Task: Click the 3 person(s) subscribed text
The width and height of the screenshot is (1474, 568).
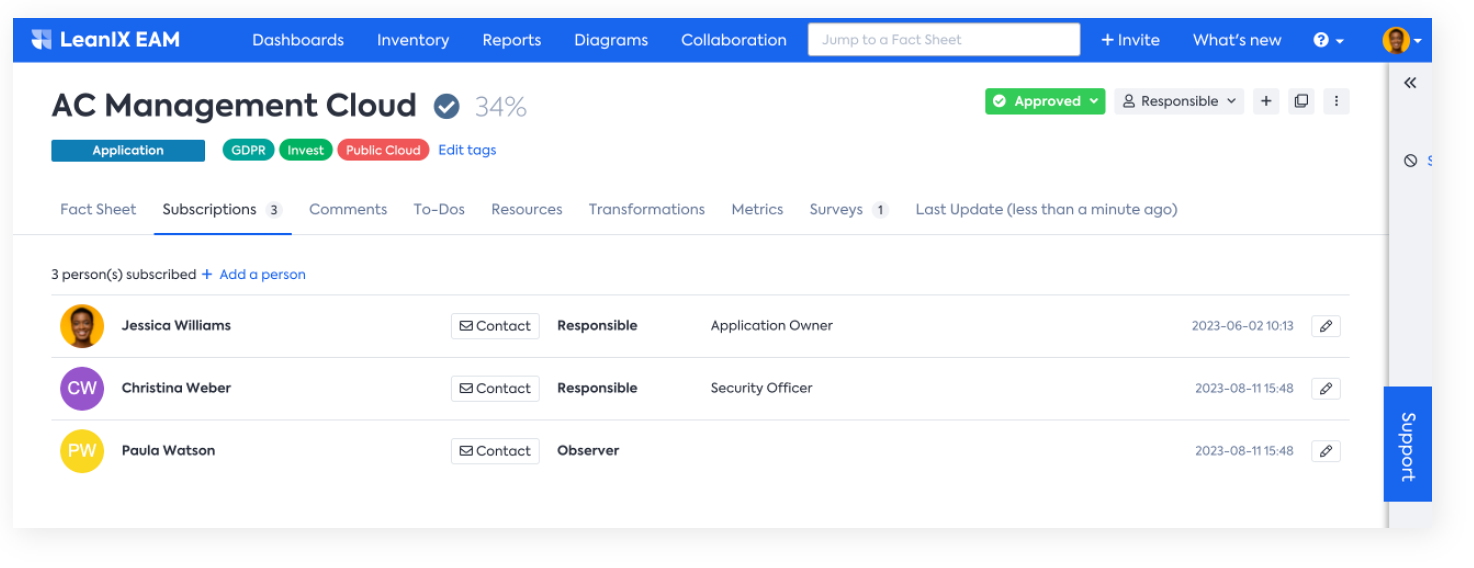Action: (x=123, y=274)
